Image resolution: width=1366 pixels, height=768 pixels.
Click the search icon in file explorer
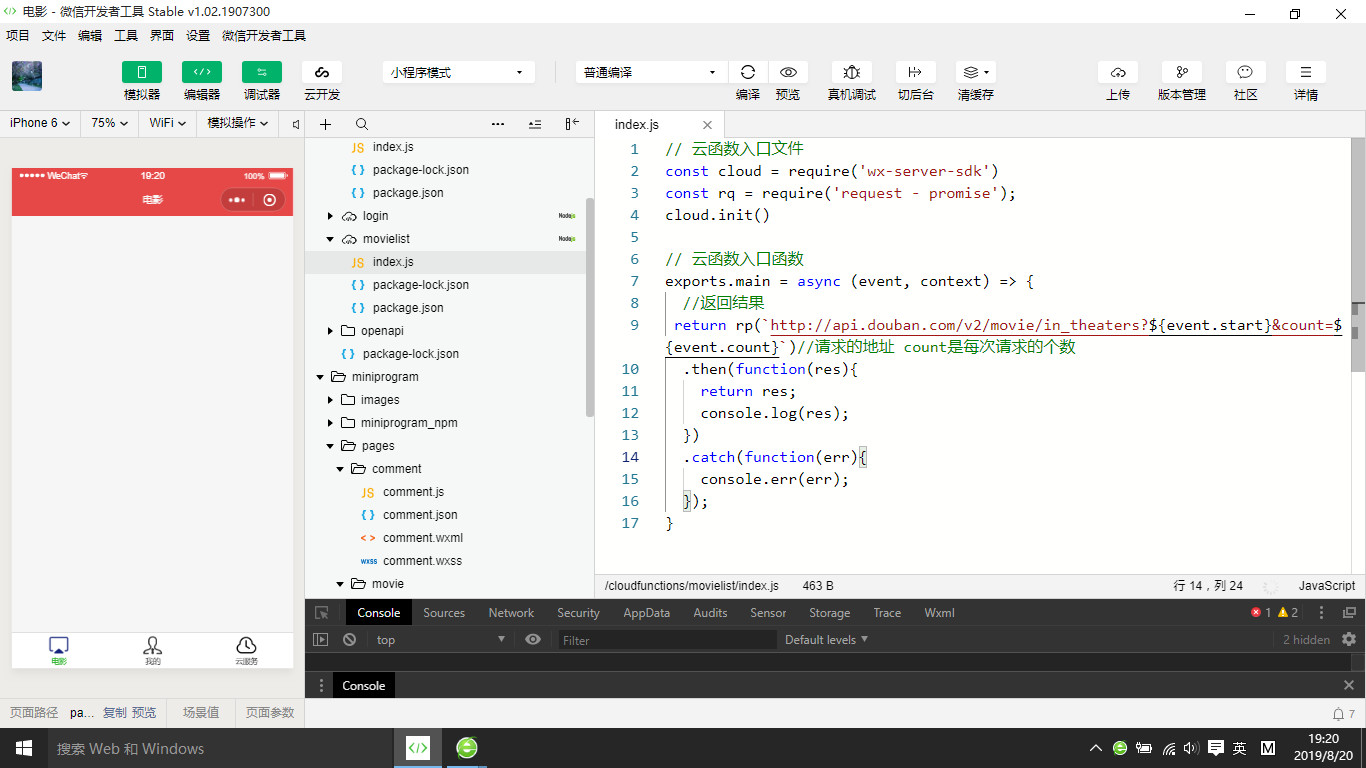[362, 124]
